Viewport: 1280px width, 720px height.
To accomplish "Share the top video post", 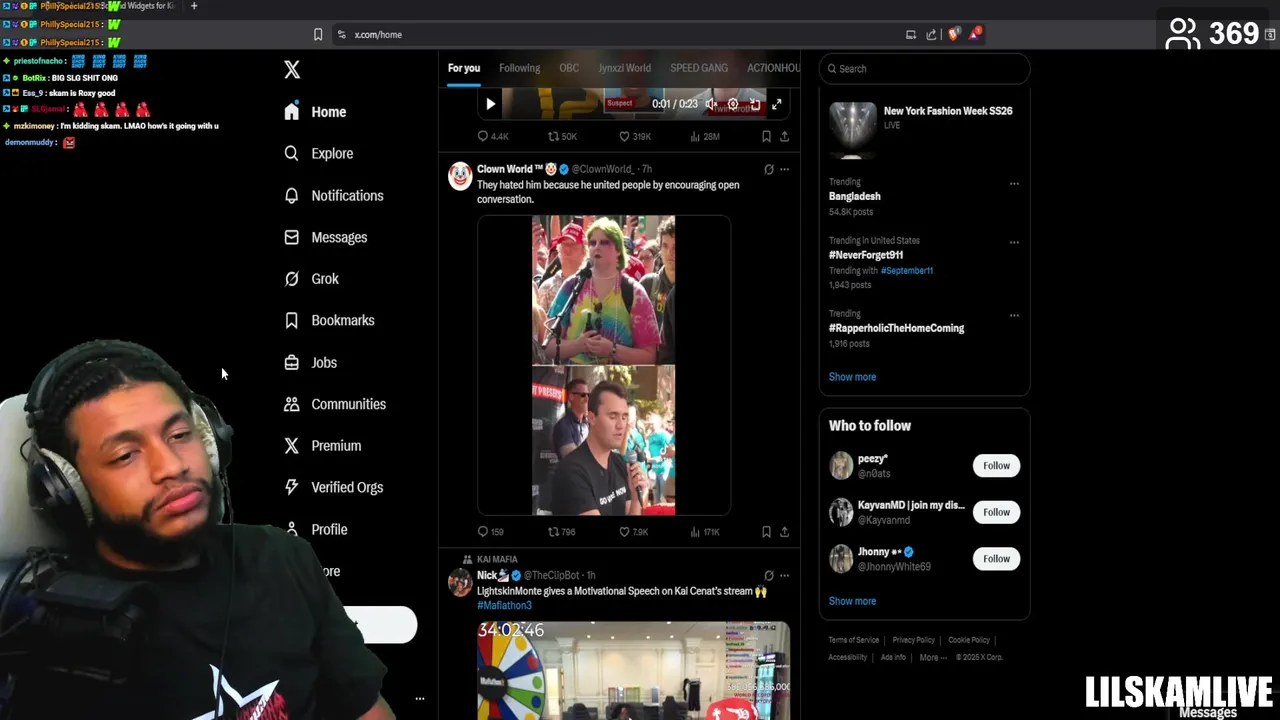I will tap(784, 136).
